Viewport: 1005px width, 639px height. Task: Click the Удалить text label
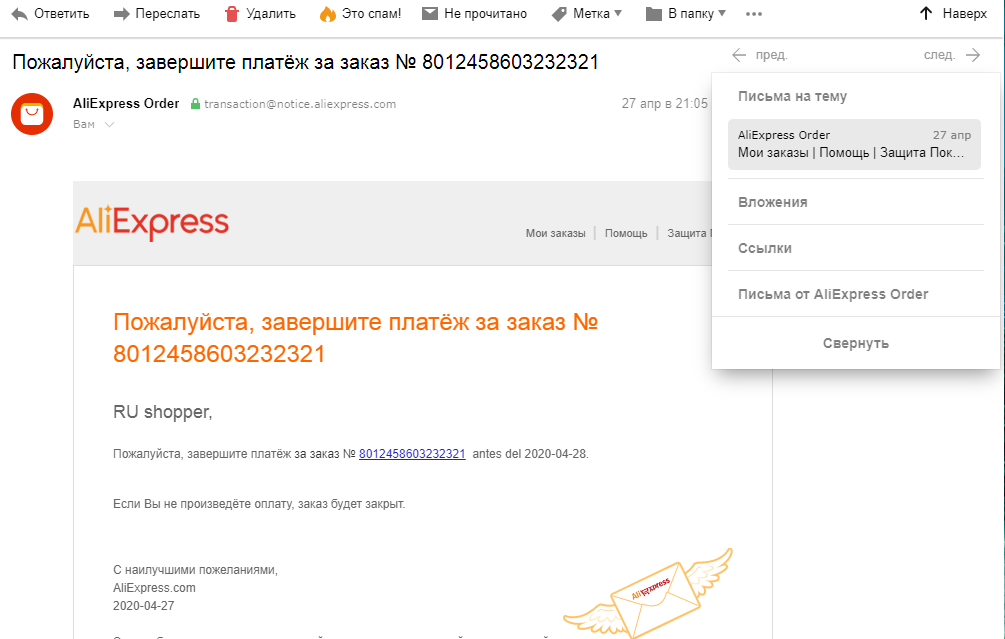271,13
